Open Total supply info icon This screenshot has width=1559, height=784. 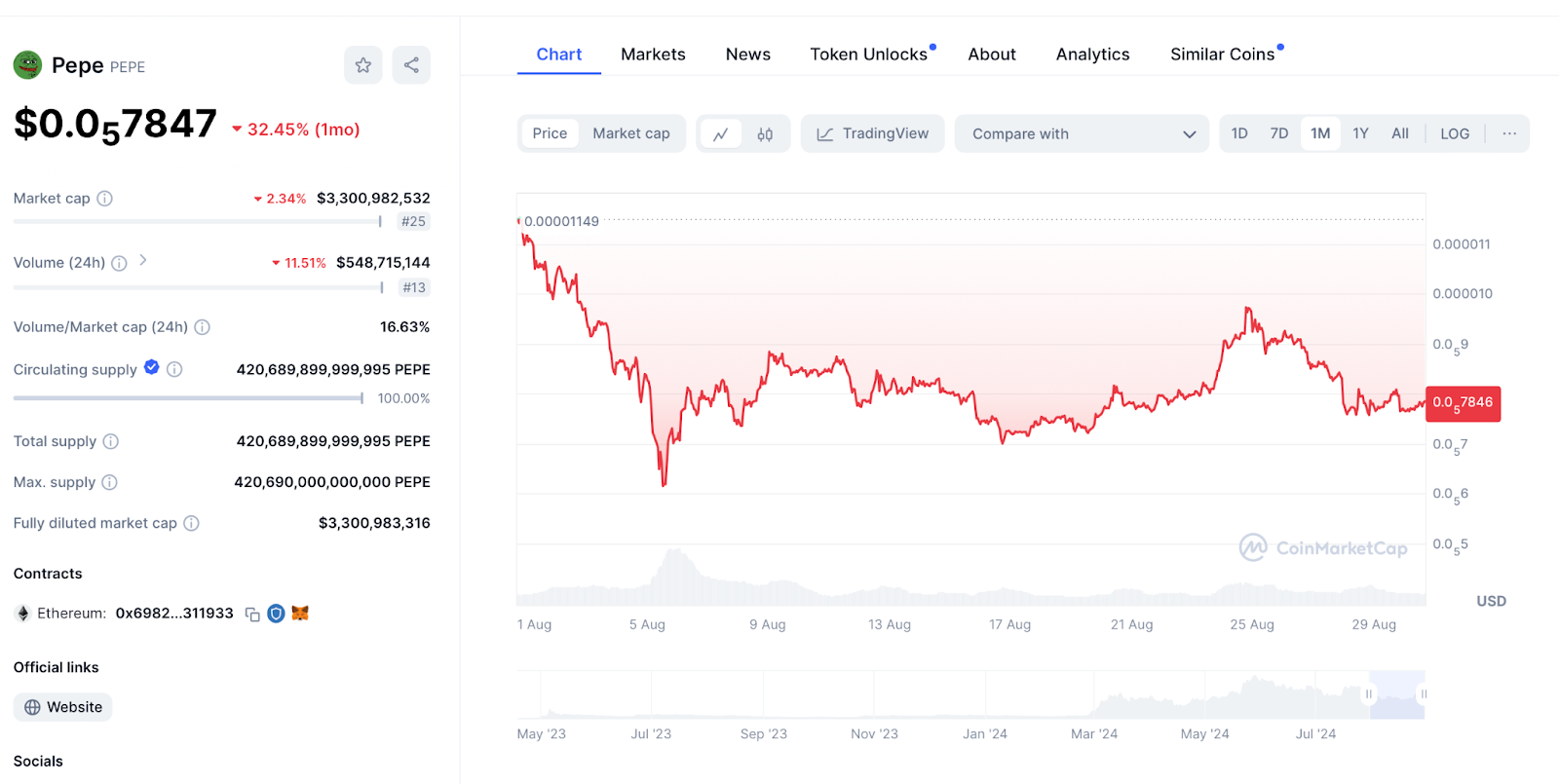pyautogui.click(x=111, y=441)
